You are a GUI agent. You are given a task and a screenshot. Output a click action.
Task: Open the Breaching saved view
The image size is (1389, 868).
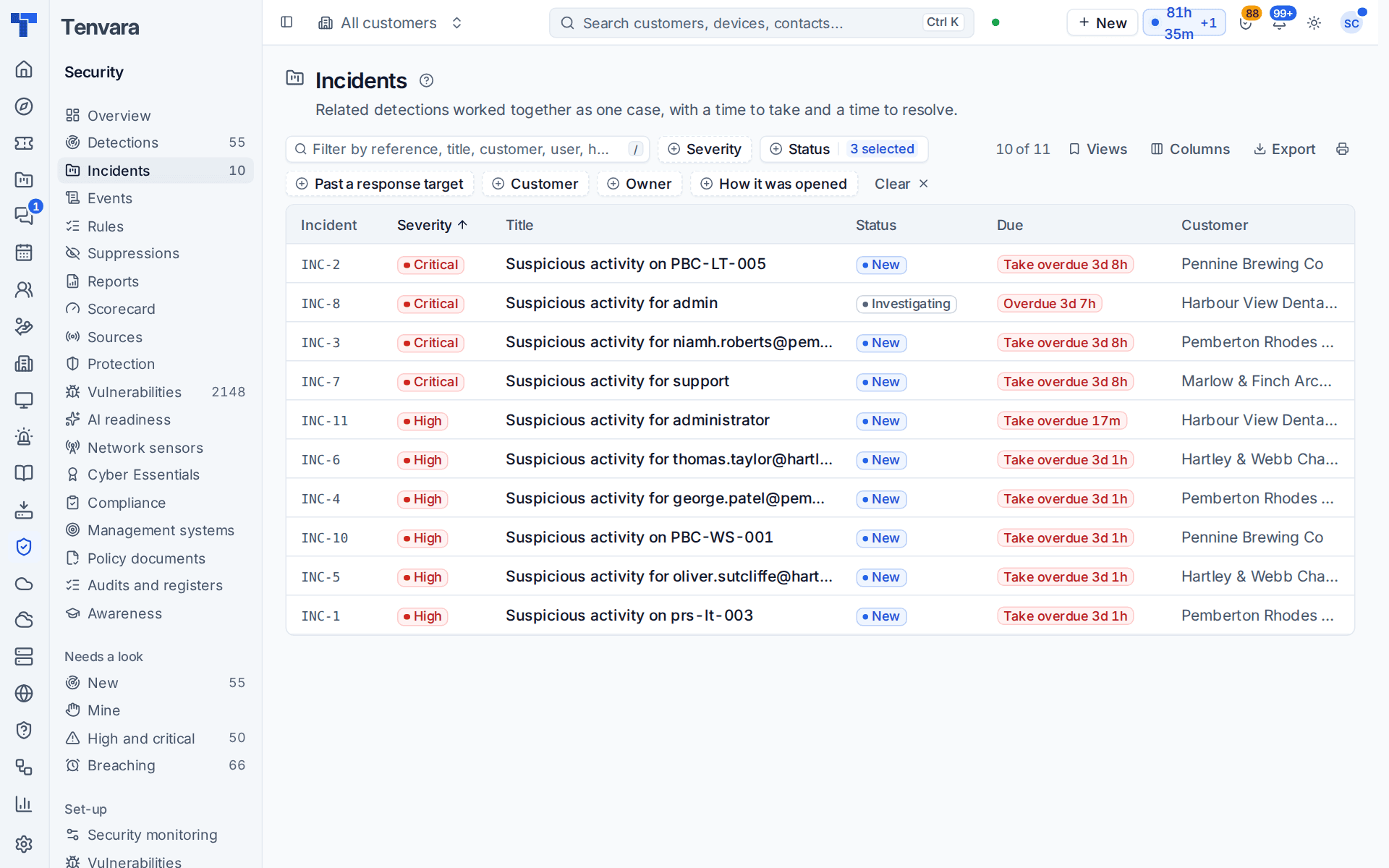pyautogui.click(x=156, y=765)
